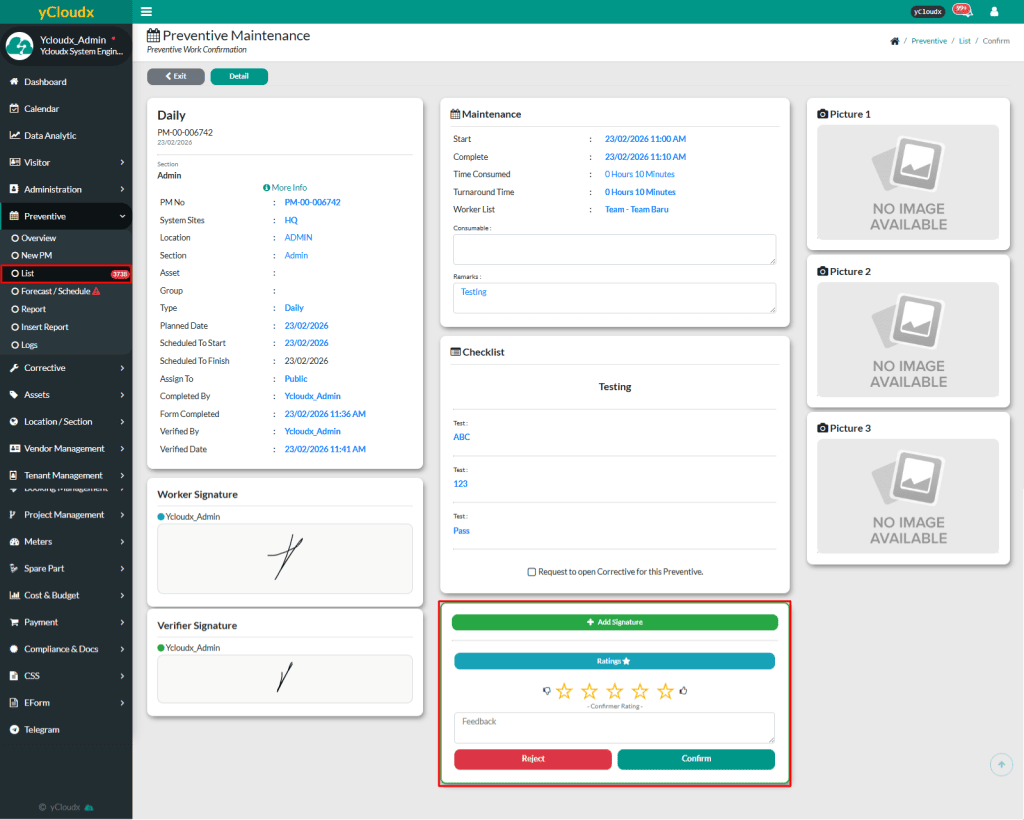Check Request to open Corrective checkbox
Screen dimensions: 1024x820
[x=532, y=572]
